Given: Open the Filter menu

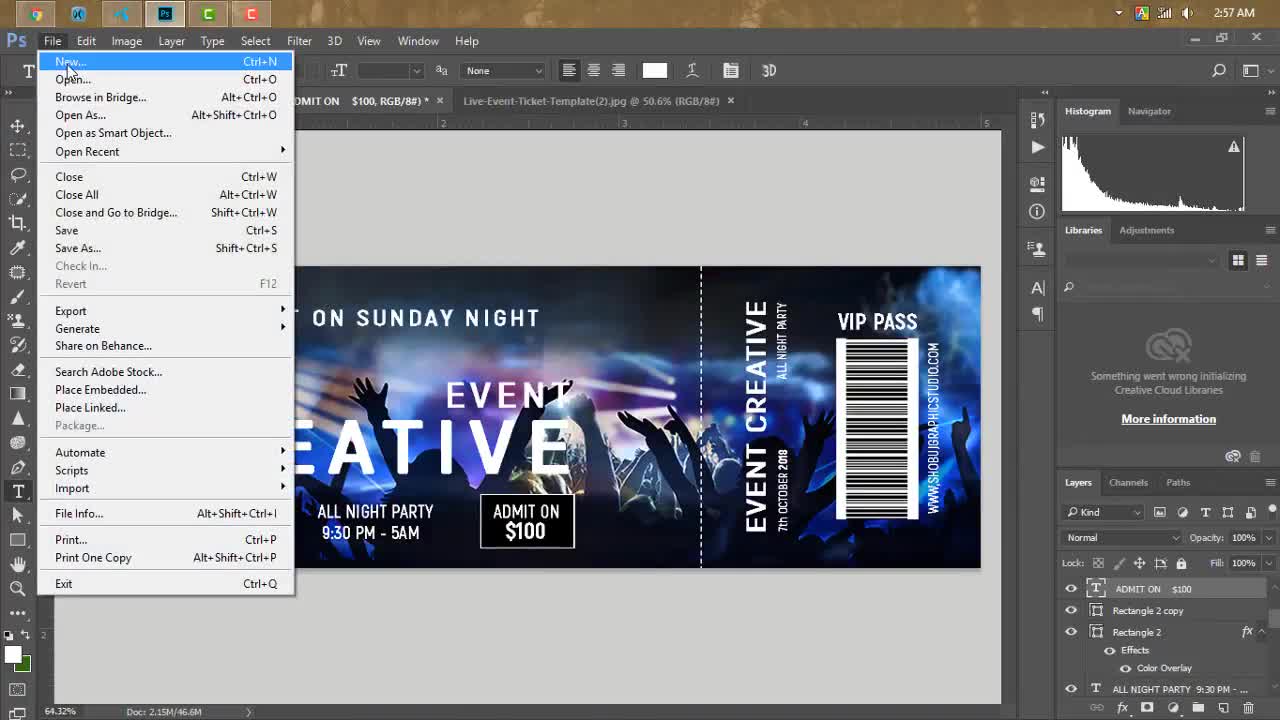Looking at the screenshot, I should point(299,41).
